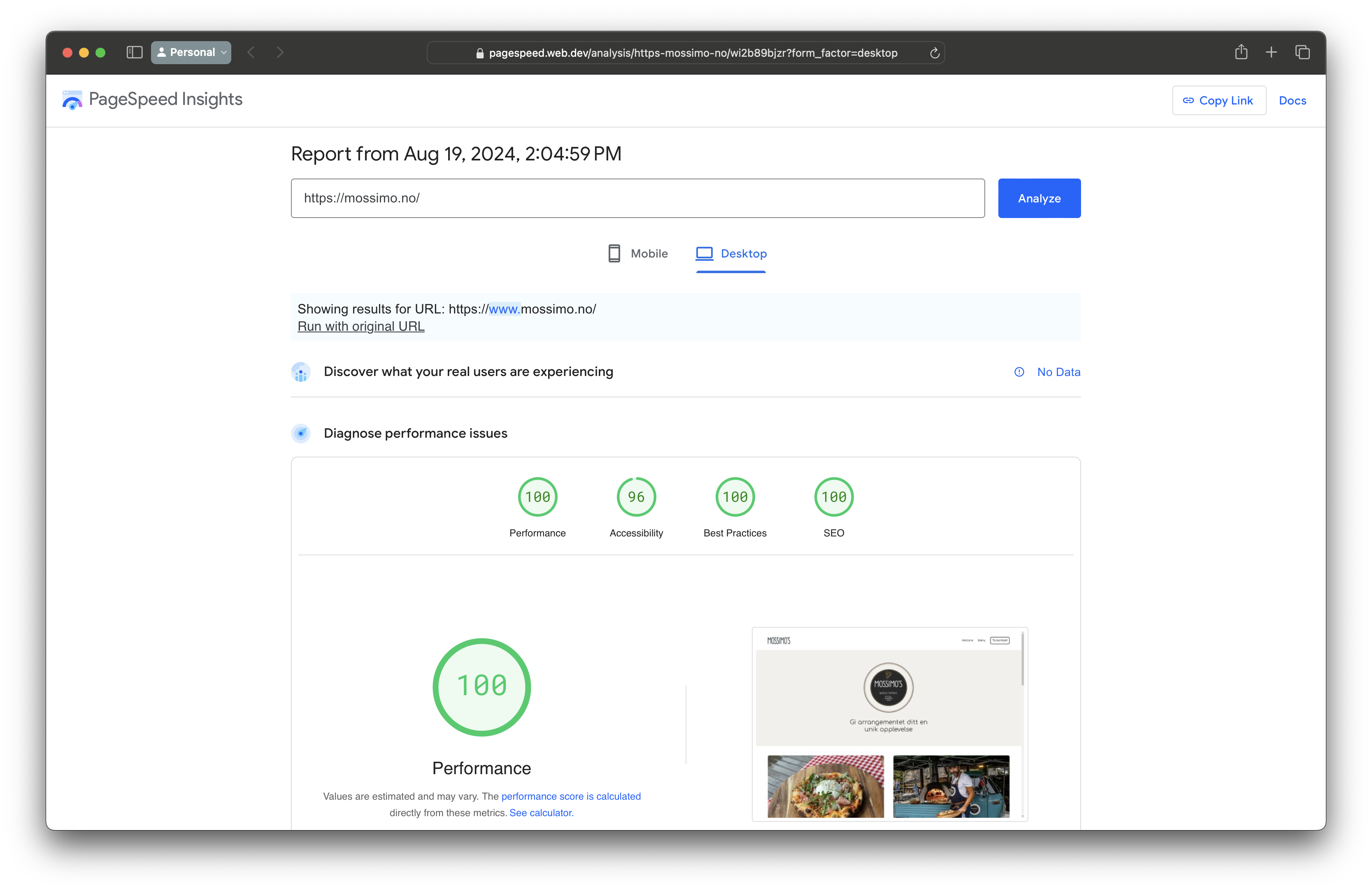Image resolution: width=1372 pixels, height=891 pixels.
Task: Click the Safari sidebar toggle icon
Action: (134, 52)
